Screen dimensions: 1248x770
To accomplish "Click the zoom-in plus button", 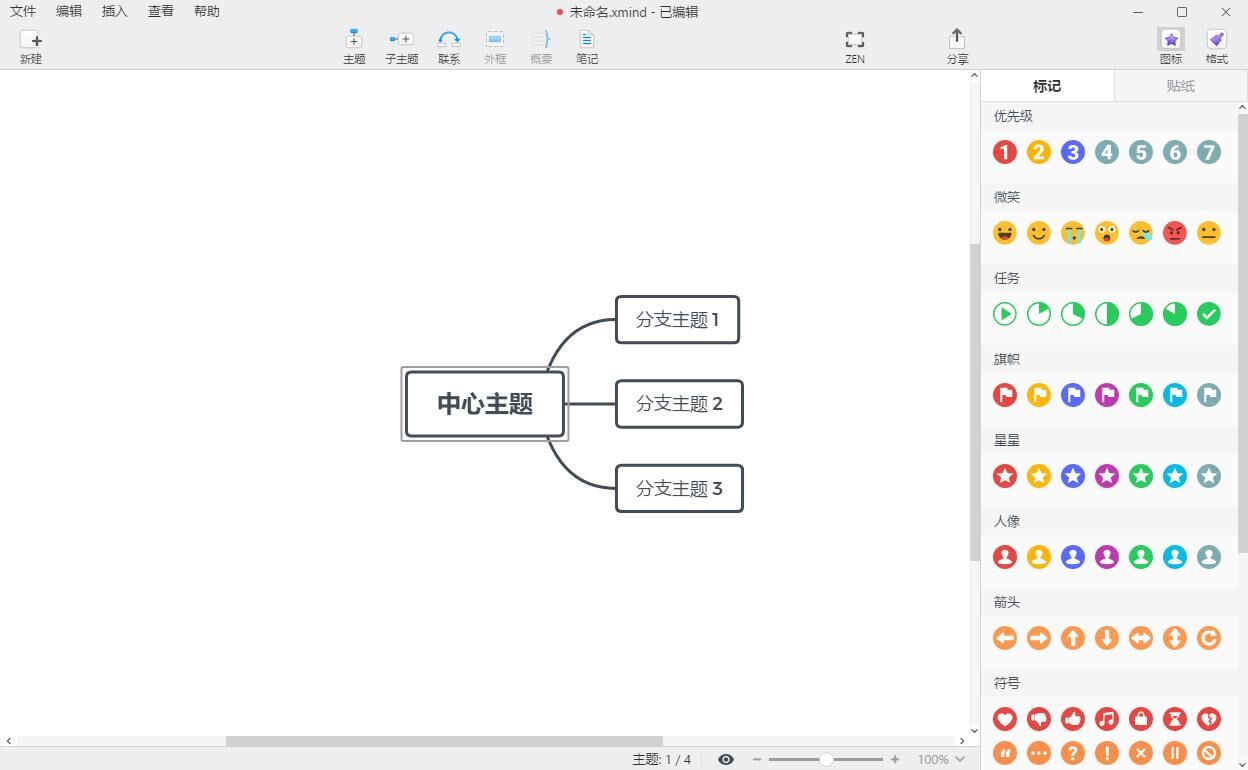I will pos(895,759).
